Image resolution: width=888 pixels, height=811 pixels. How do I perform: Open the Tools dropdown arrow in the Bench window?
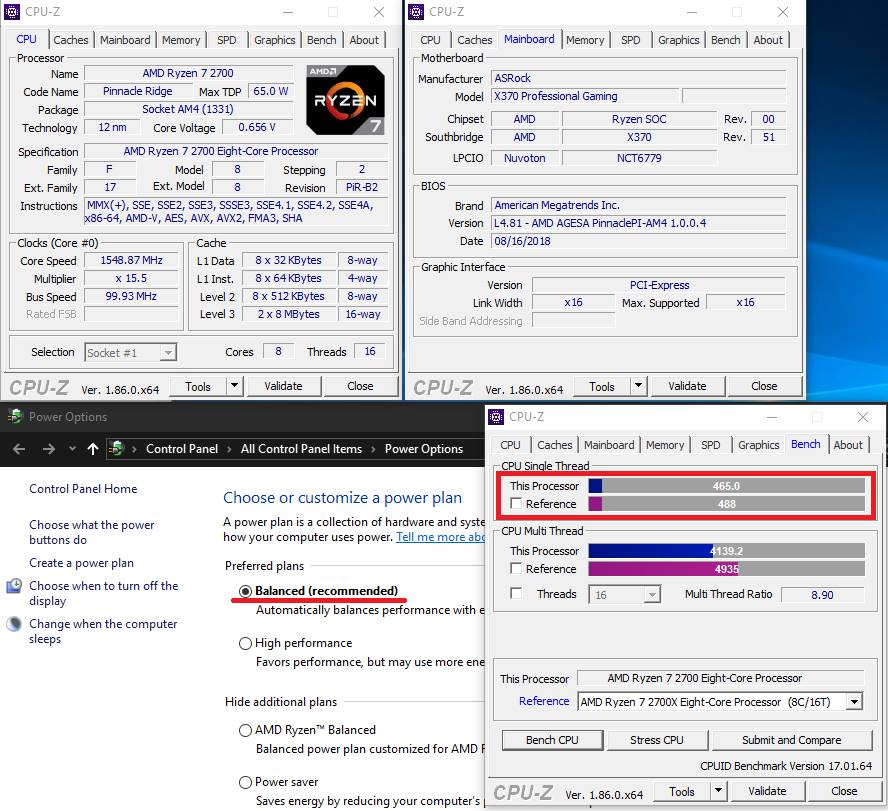(718, 791)
